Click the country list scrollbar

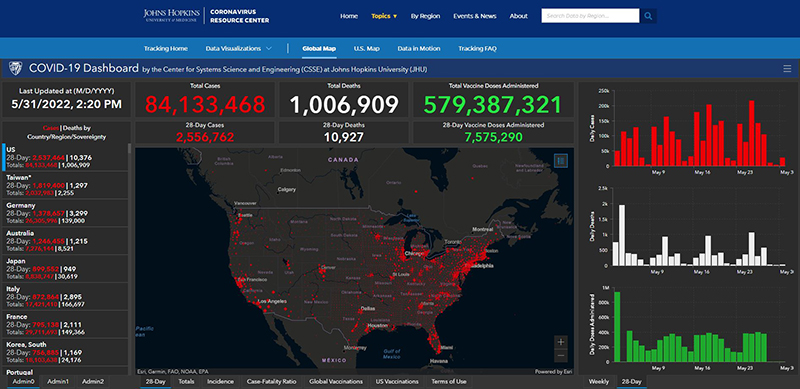[129, 148]
